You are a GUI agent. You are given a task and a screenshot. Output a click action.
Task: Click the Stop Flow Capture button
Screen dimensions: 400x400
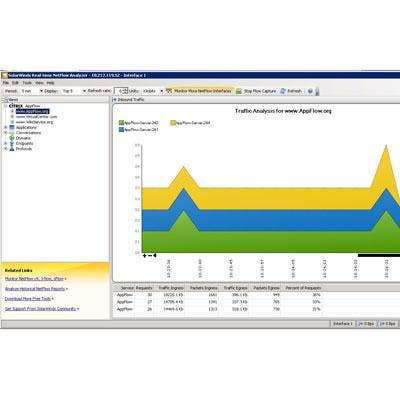pos(256,91)
